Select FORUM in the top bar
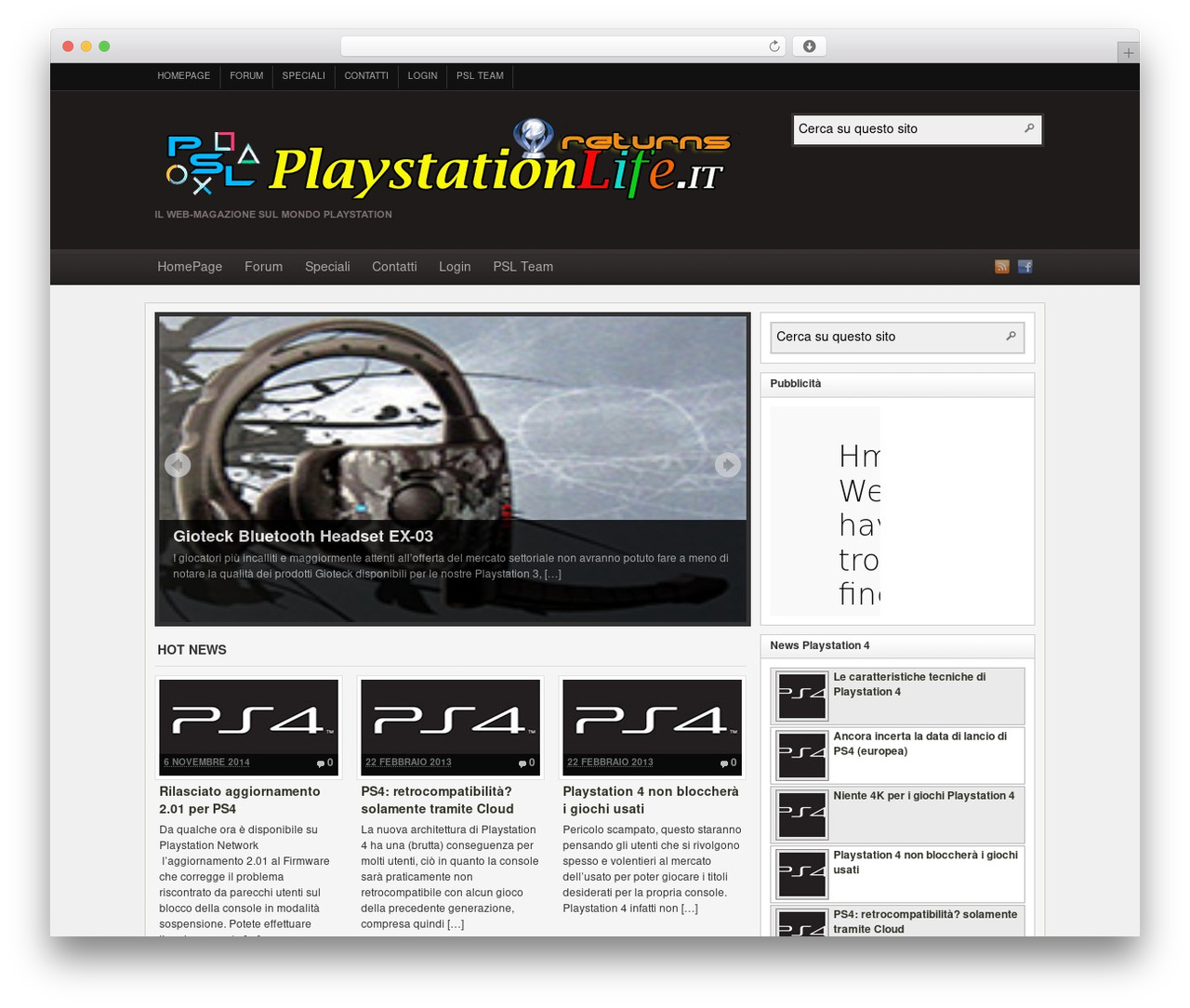 246,76
